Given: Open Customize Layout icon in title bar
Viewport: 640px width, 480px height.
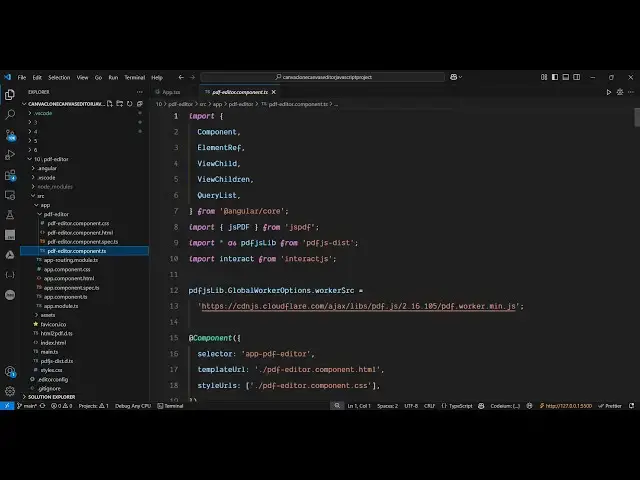Looking at the screenshot, I should coord(544,77).
